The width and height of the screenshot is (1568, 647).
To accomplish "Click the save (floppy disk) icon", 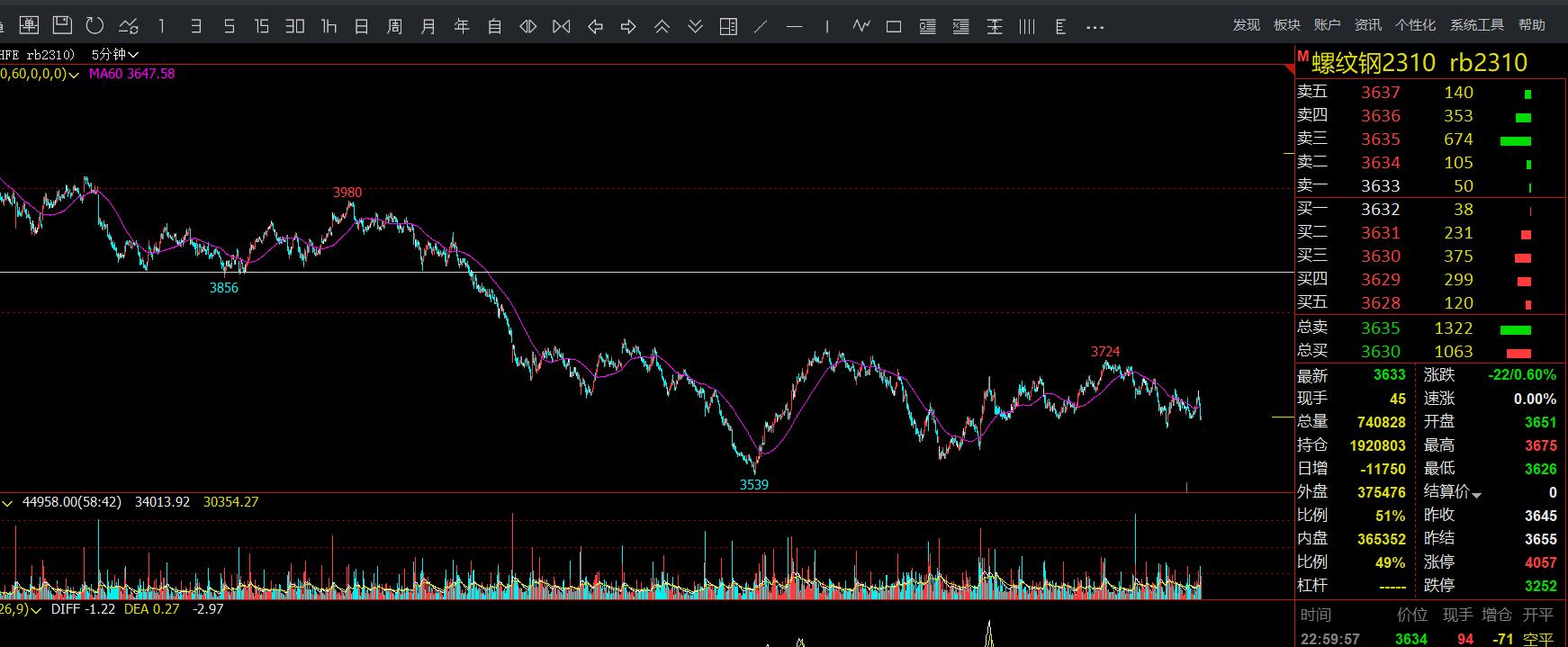I will pyautogui.click(x=61, y=26).
